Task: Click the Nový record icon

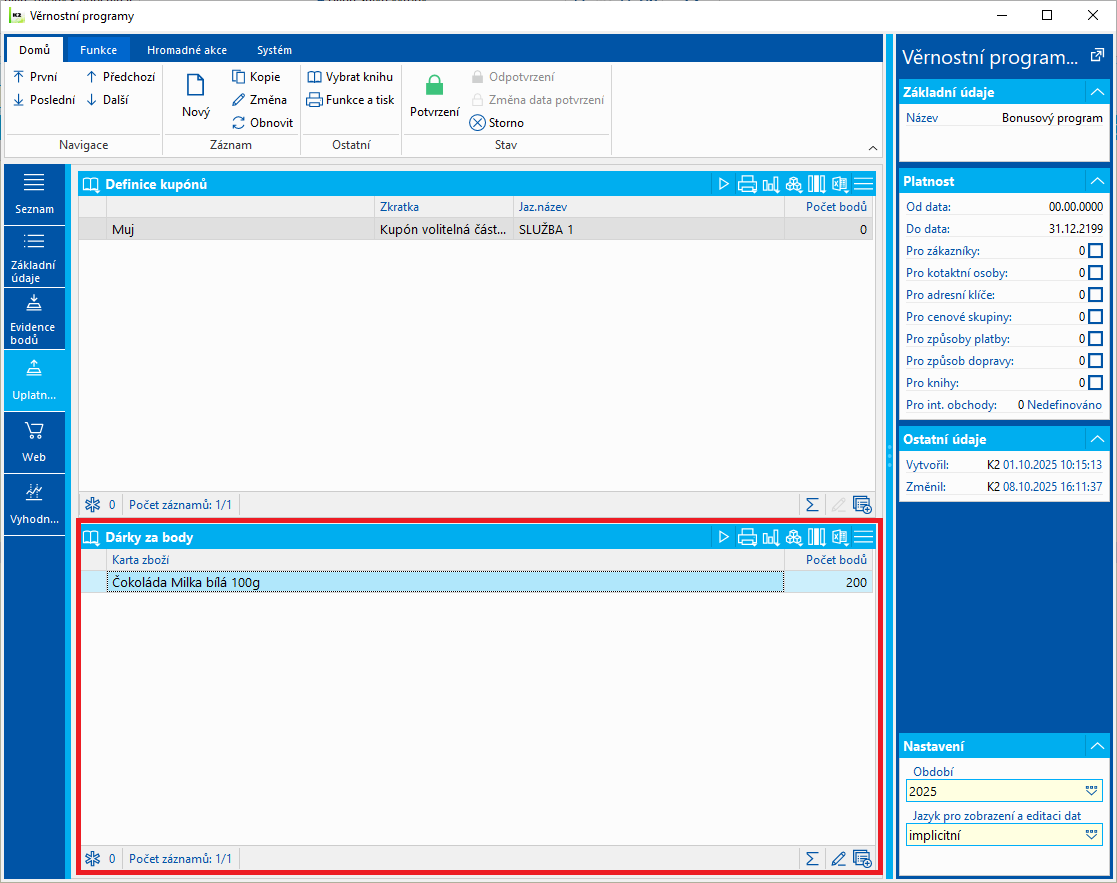Action: [x=196, y=85]
